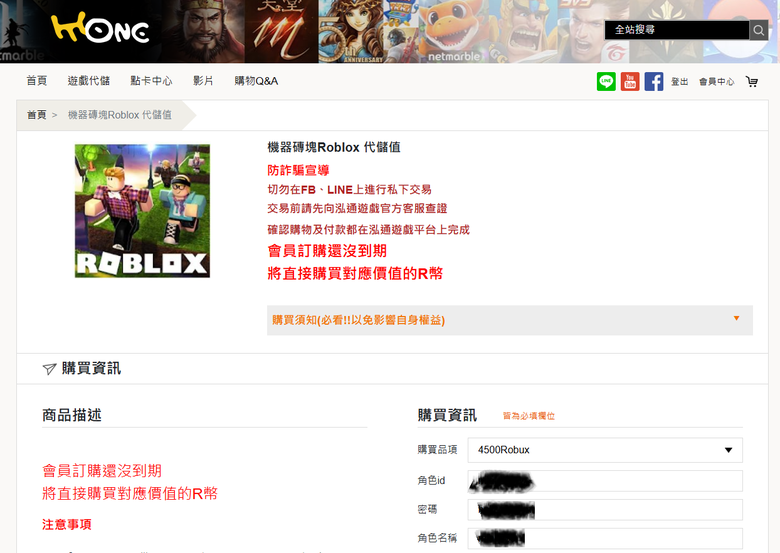Open the 點卡中心 menu
780x553 pixels.
[151, 81]
